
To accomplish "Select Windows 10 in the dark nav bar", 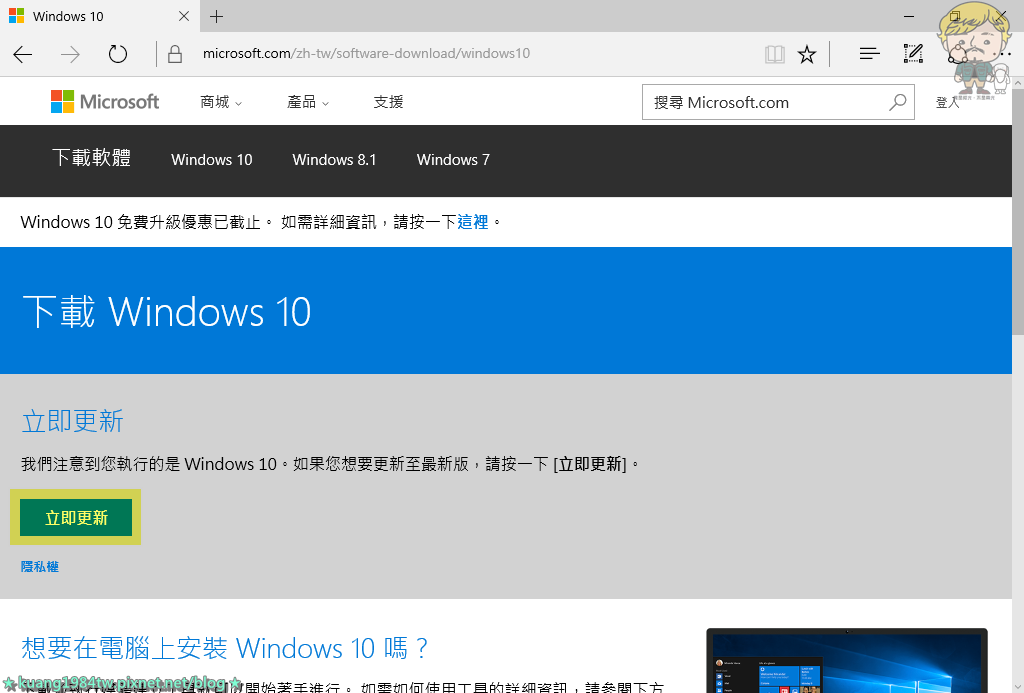I will coord(212,160).
